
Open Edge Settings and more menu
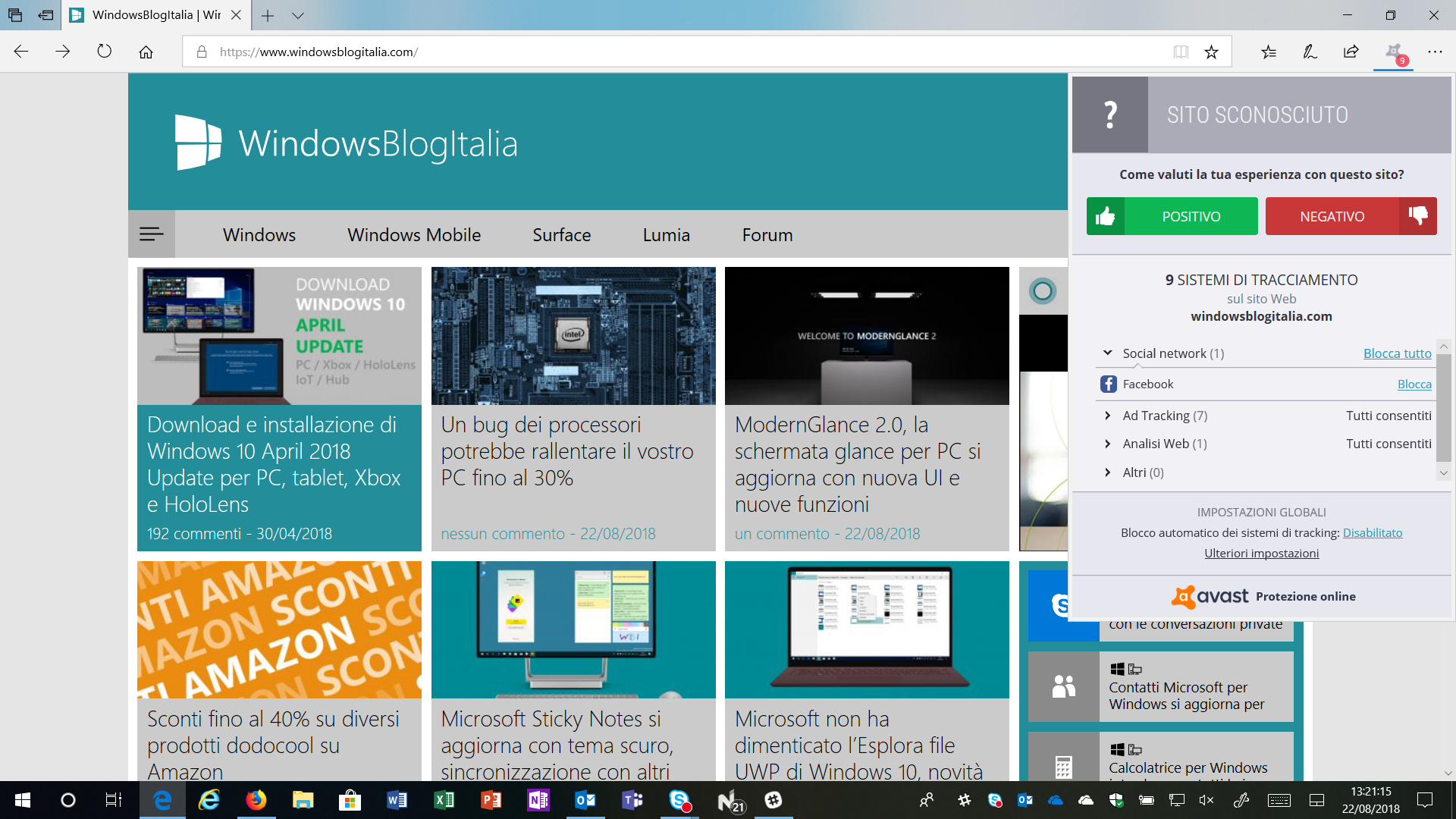(1435, 52)
